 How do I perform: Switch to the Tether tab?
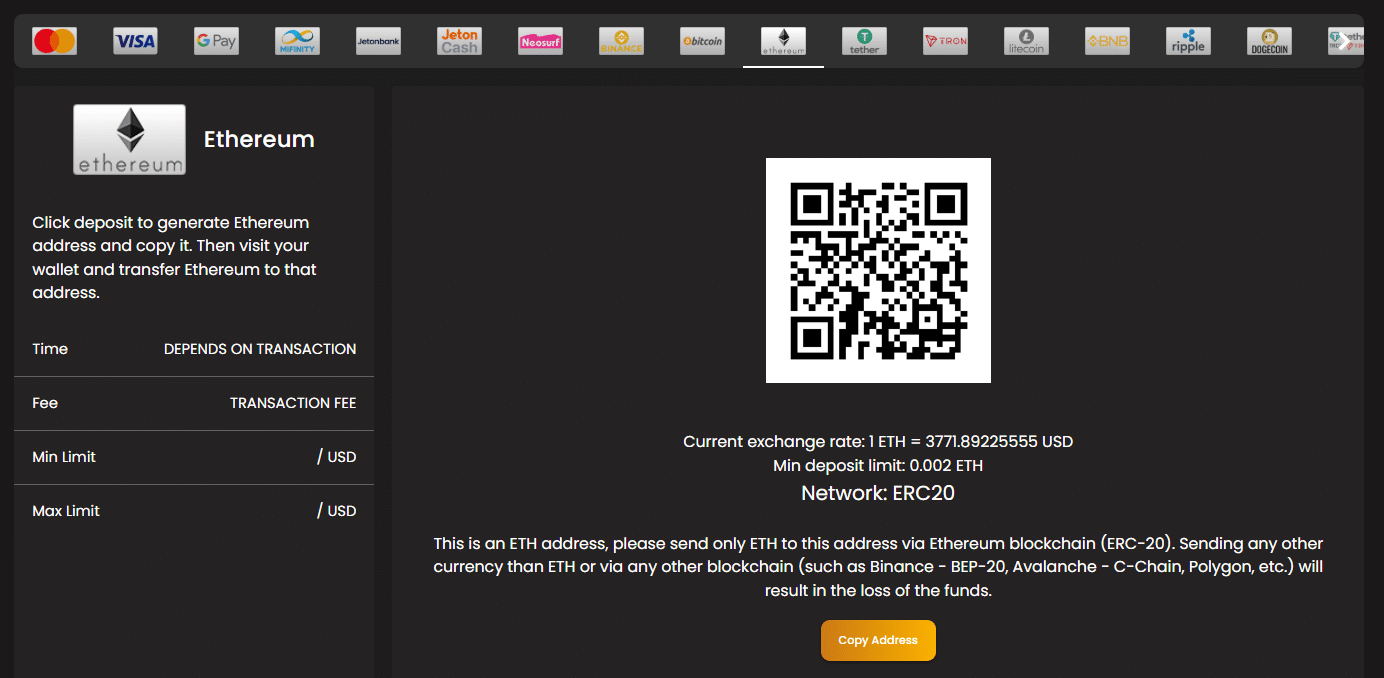pos(864,40)
